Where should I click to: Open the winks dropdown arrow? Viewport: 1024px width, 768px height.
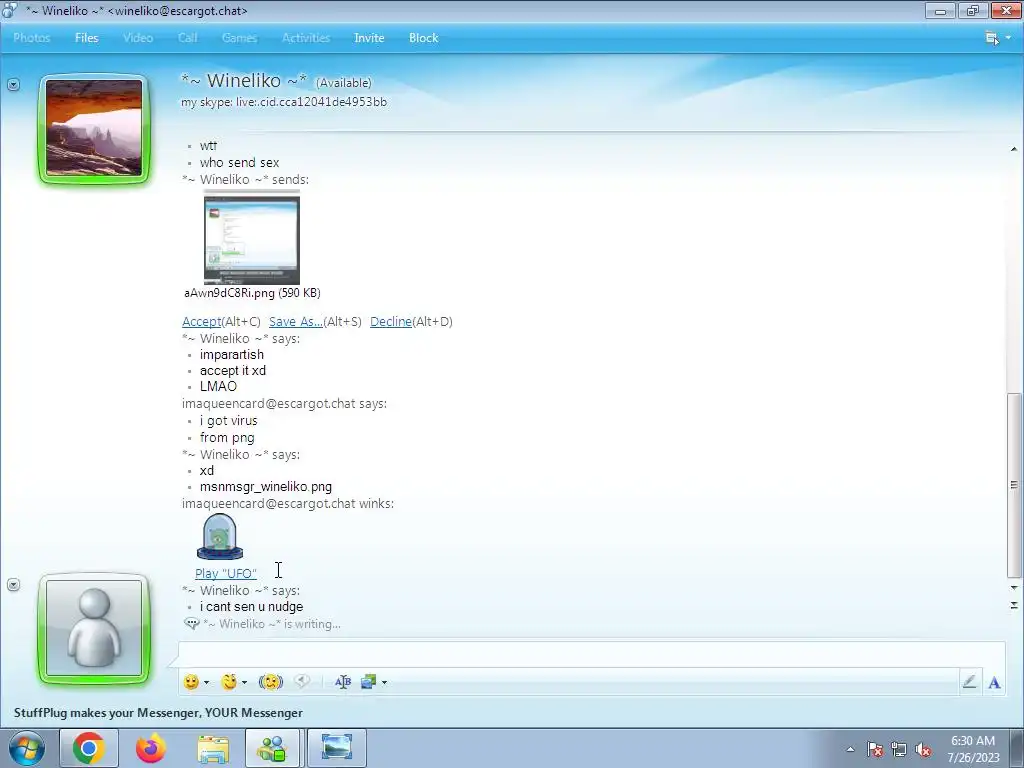point(244,682)
